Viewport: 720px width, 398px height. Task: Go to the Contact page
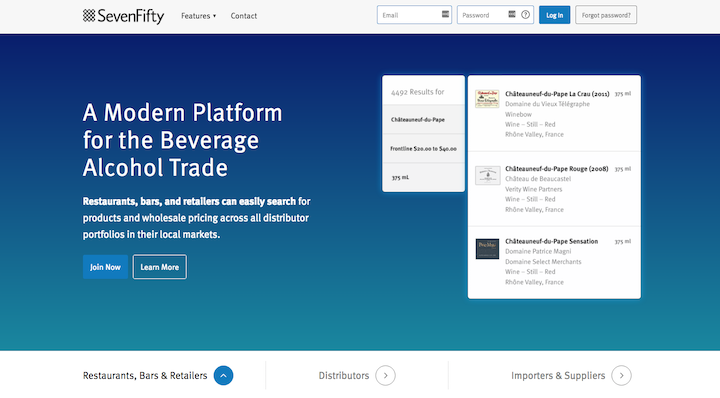tap(243, 16)
